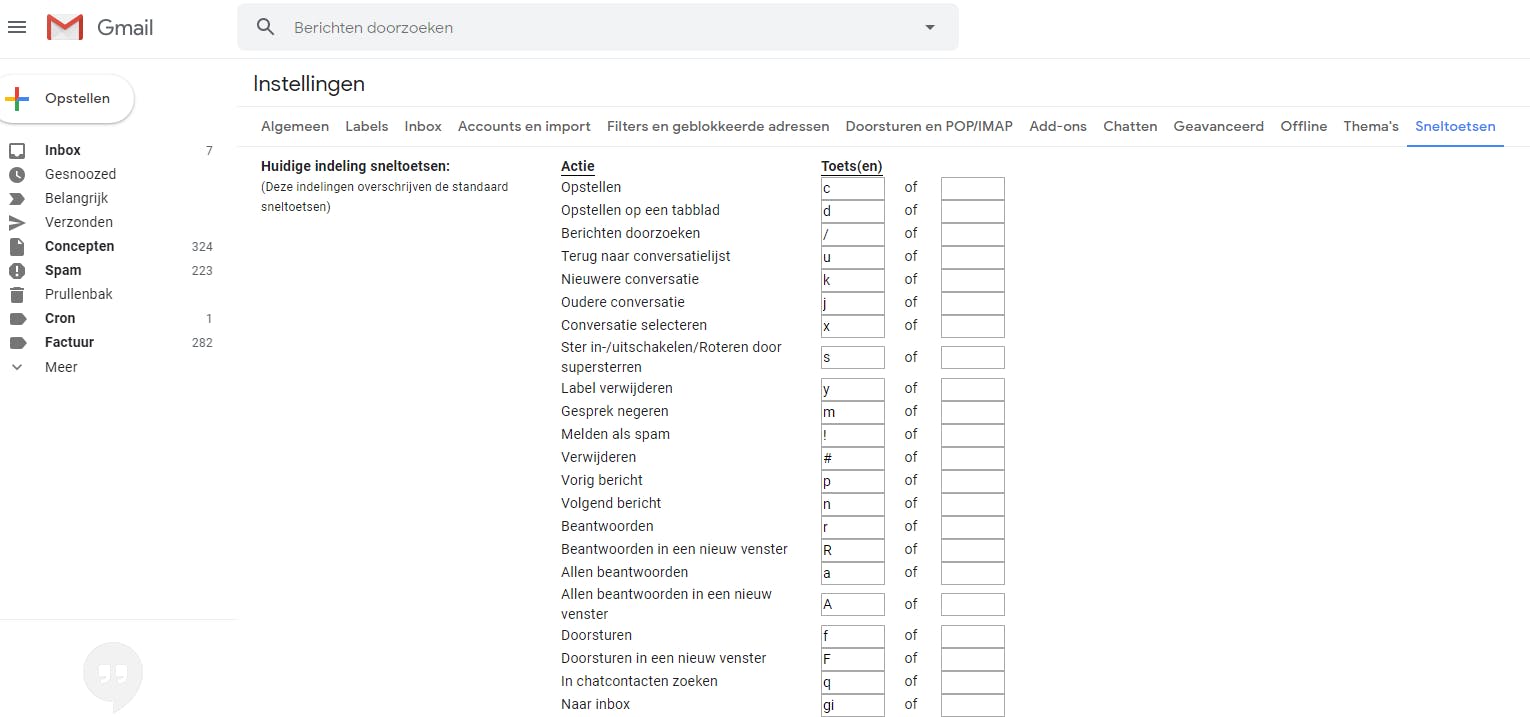Click the Prullenbak trash icon
This screenshot has width=1530, height=717.
coord(17,294)
